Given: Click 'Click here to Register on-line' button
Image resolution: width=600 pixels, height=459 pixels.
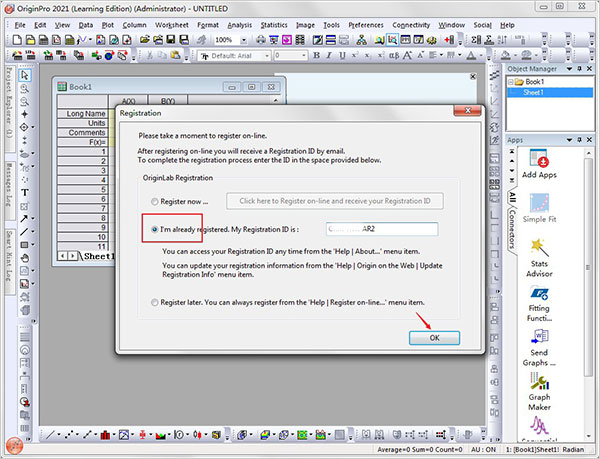Looking at the screenshot, I should [x=335, y=201].
